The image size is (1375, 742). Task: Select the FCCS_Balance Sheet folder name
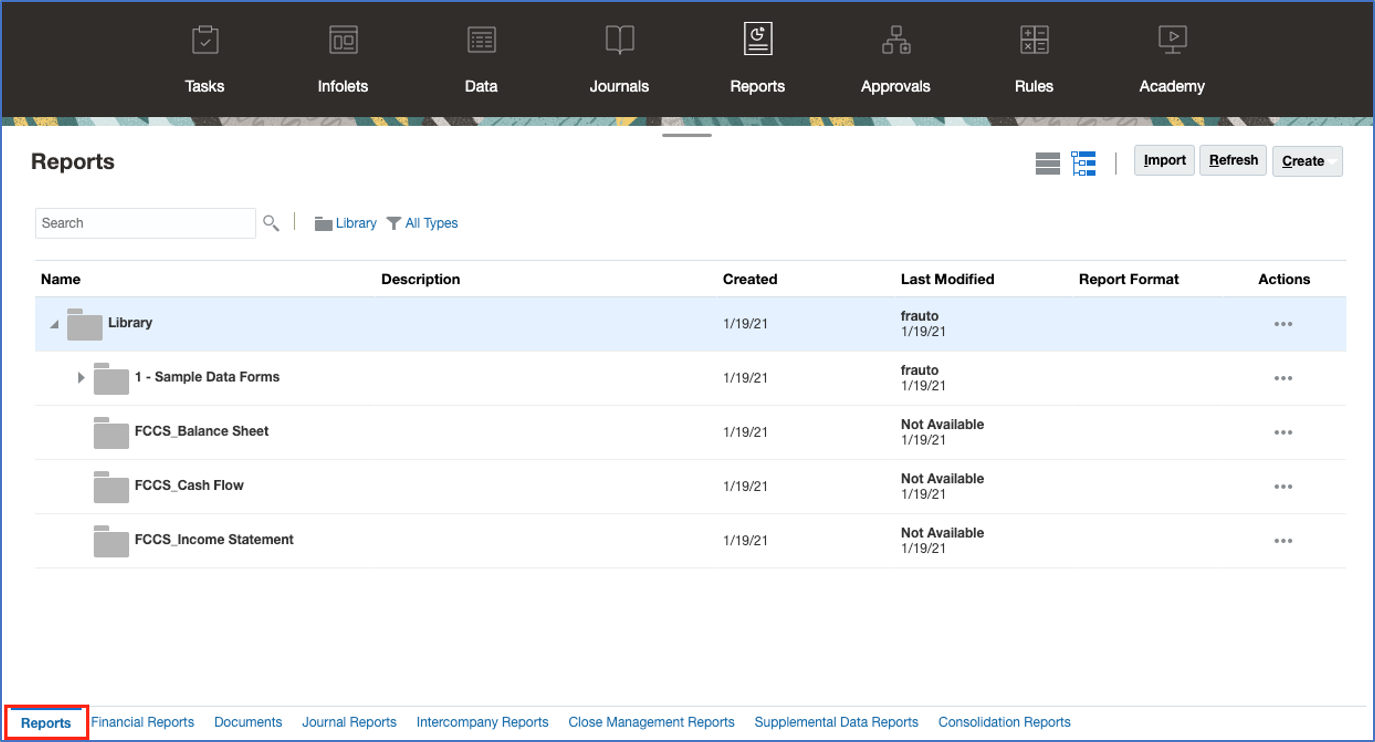pyautogui.click(x=202, y=431)
